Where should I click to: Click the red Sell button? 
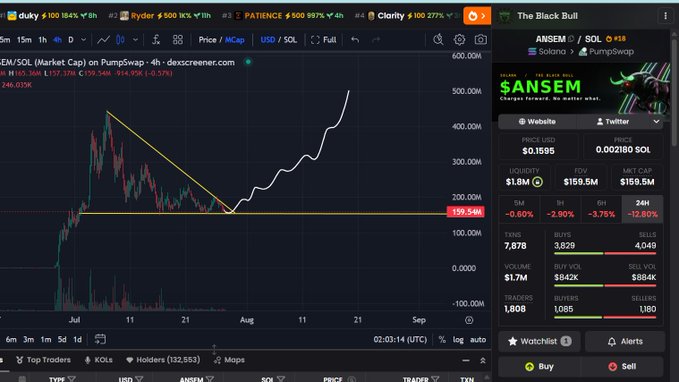tap(623, 366)
